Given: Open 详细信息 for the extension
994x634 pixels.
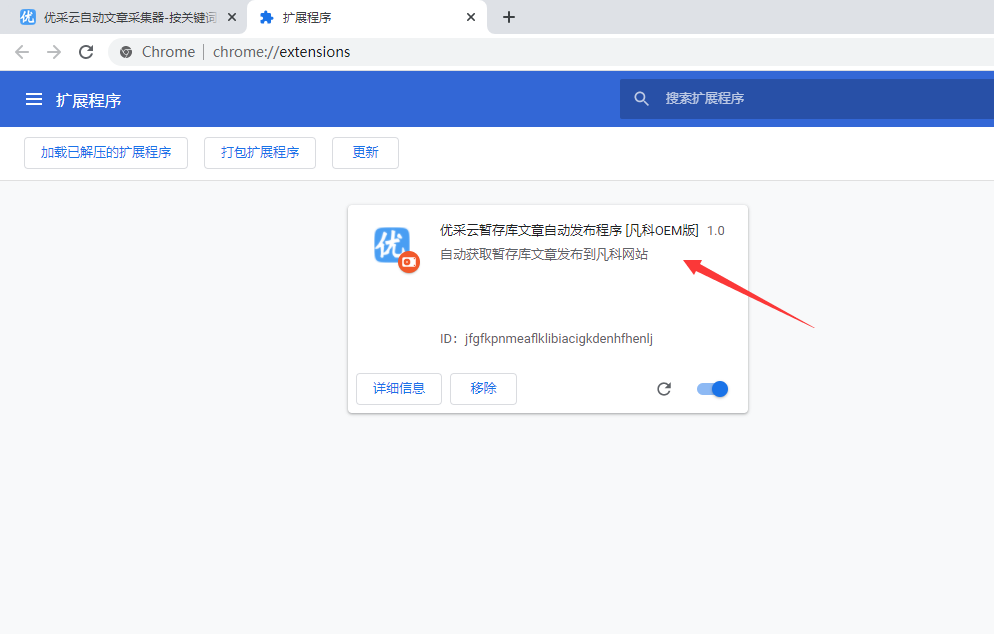Looking at the screenshot, I should coord(399,388).
